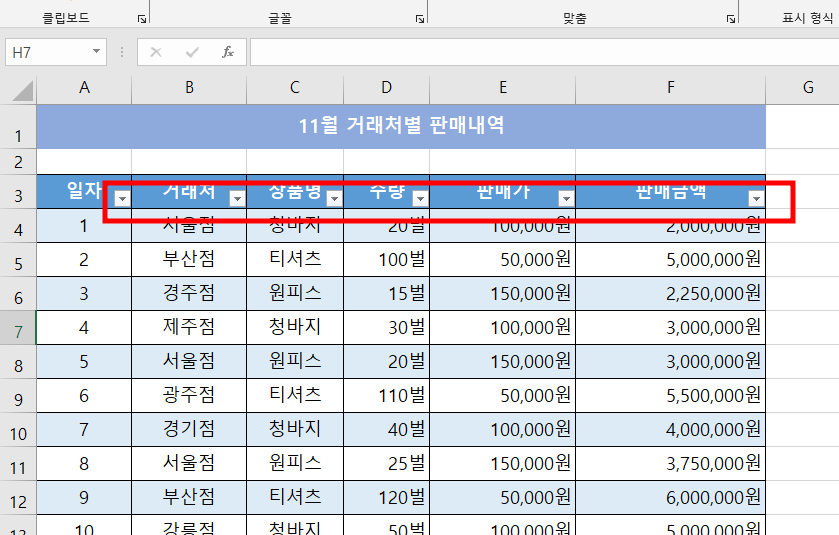Open the 수량 column filter dropdown
The width and height of the screenshot is (839, 535).
[421, 198]
